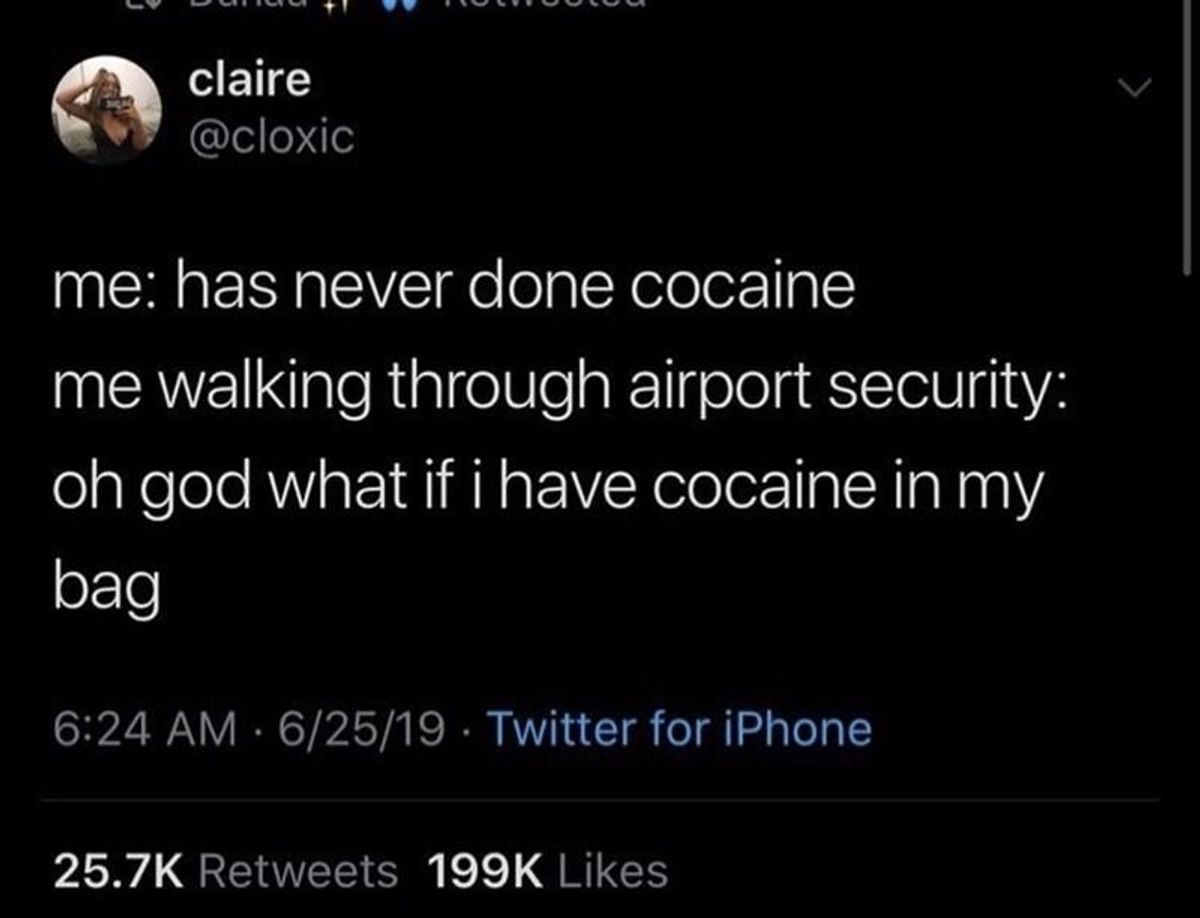
Task: Click the "me walking through airport security:" line
Action: pos(561,386)
